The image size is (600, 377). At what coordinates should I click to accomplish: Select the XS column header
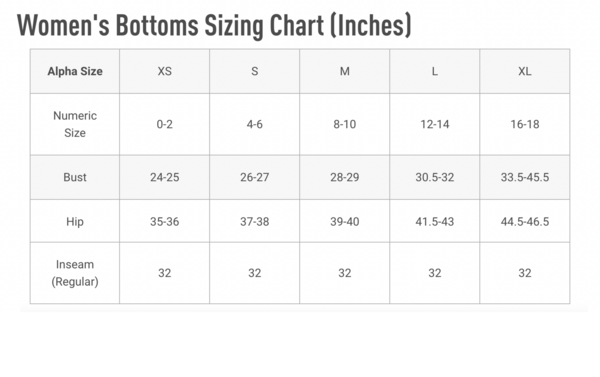tap(165, 72)
